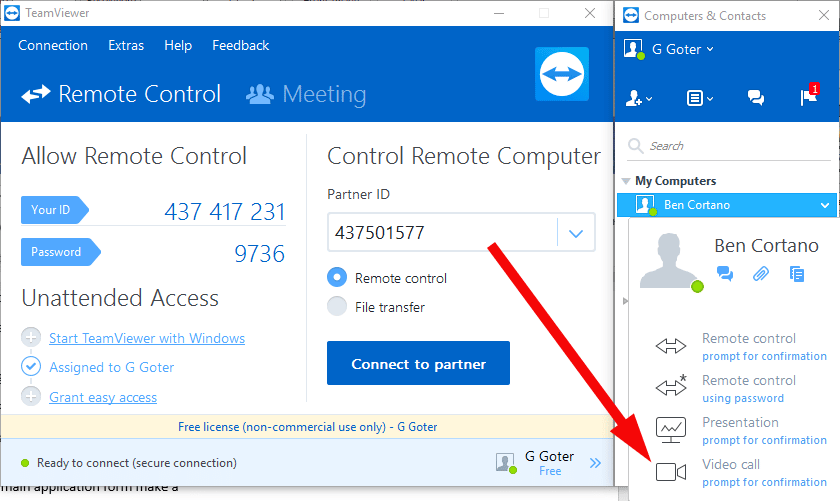
Task: Click Assigned to G Goter entry
Action: coord(111,367)
